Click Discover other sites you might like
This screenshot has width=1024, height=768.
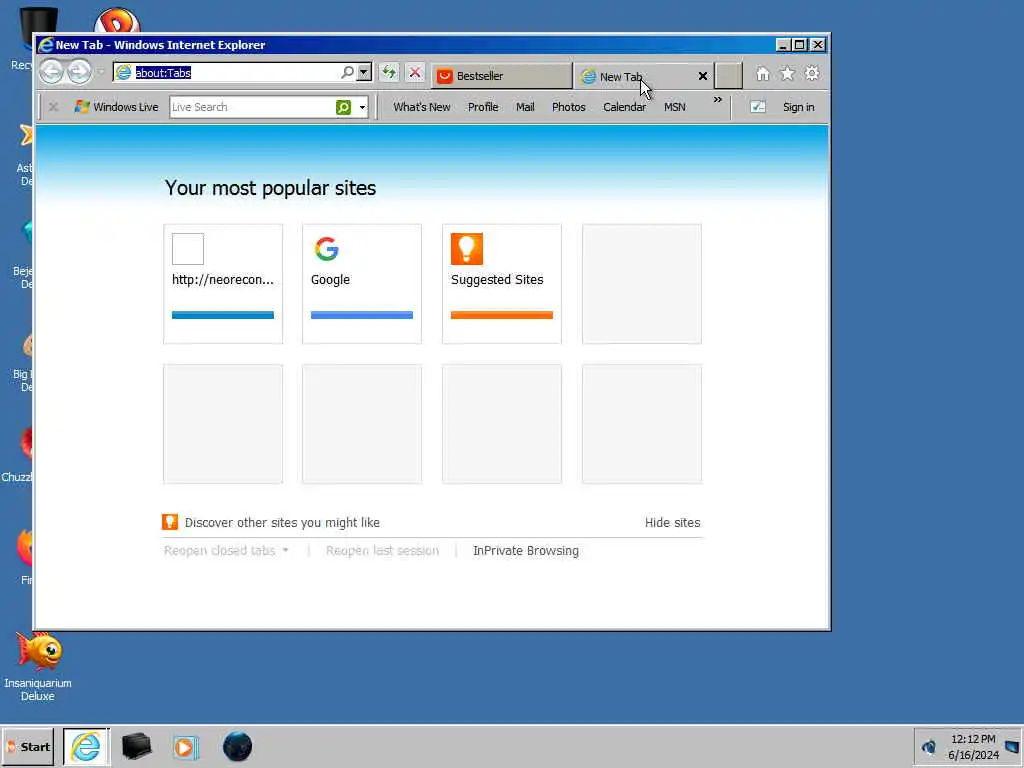(x=282, y=522)
